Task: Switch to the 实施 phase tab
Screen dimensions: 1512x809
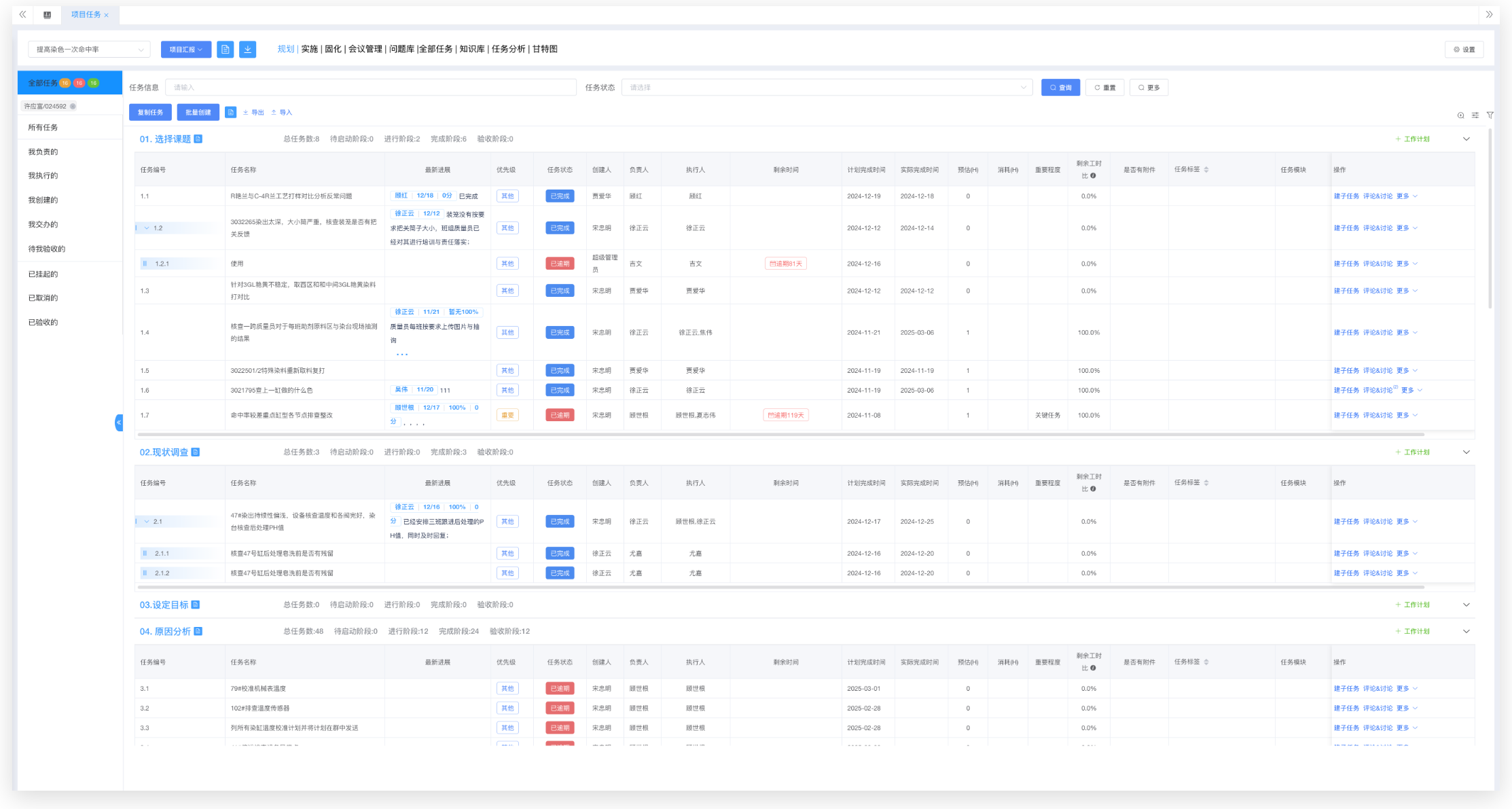Action: pos(310,49)
